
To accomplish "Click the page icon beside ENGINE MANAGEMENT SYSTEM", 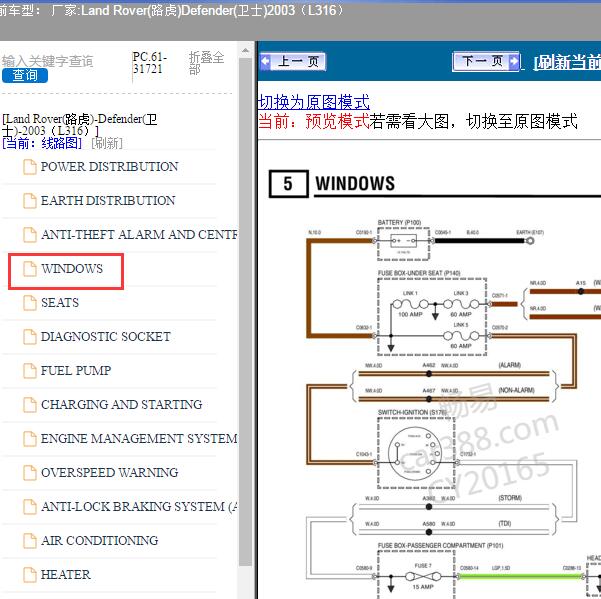I will pyautogui.click(x=30, y=438).
